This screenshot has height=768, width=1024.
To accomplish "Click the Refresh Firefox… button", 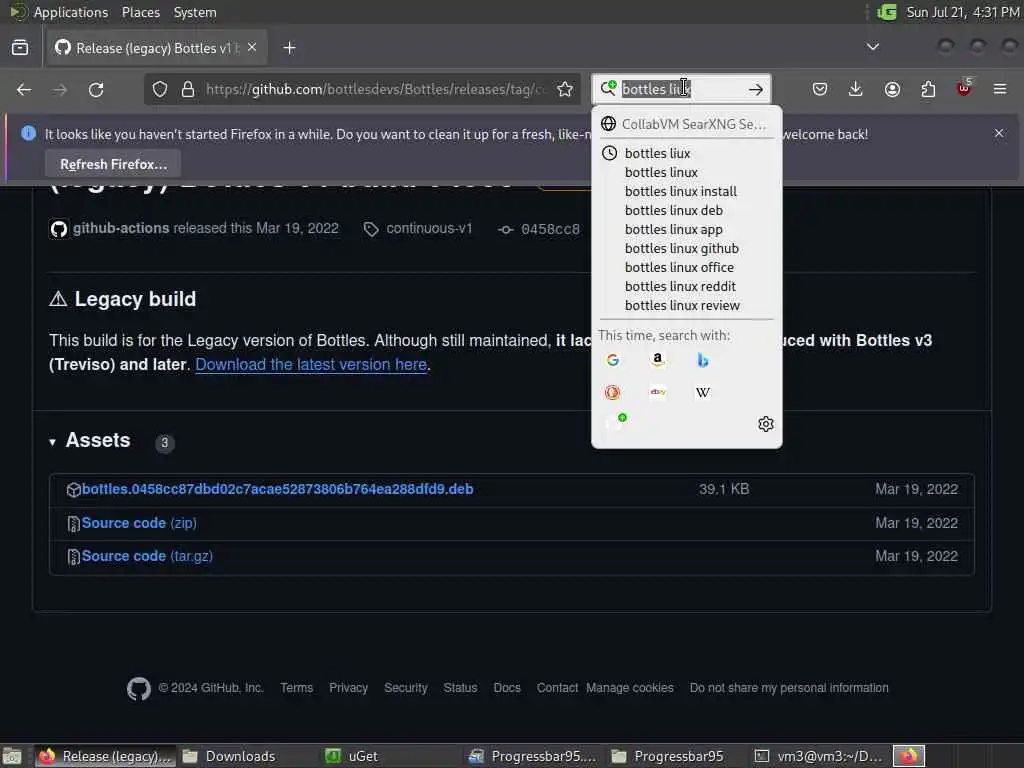I will (x=113, y=164).
